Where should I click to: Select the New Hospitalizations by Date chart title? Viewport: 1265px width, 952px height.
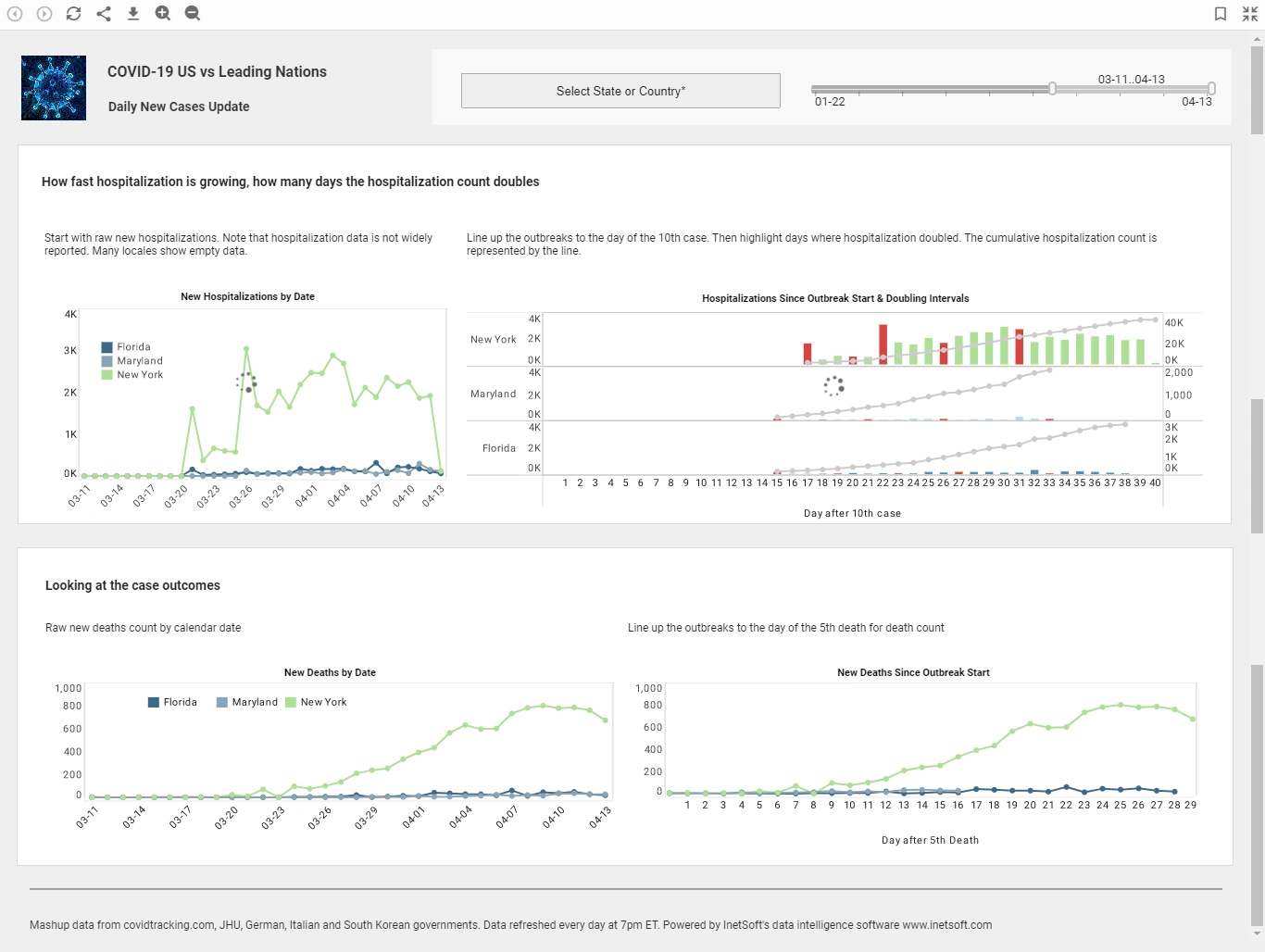point(247,296)
